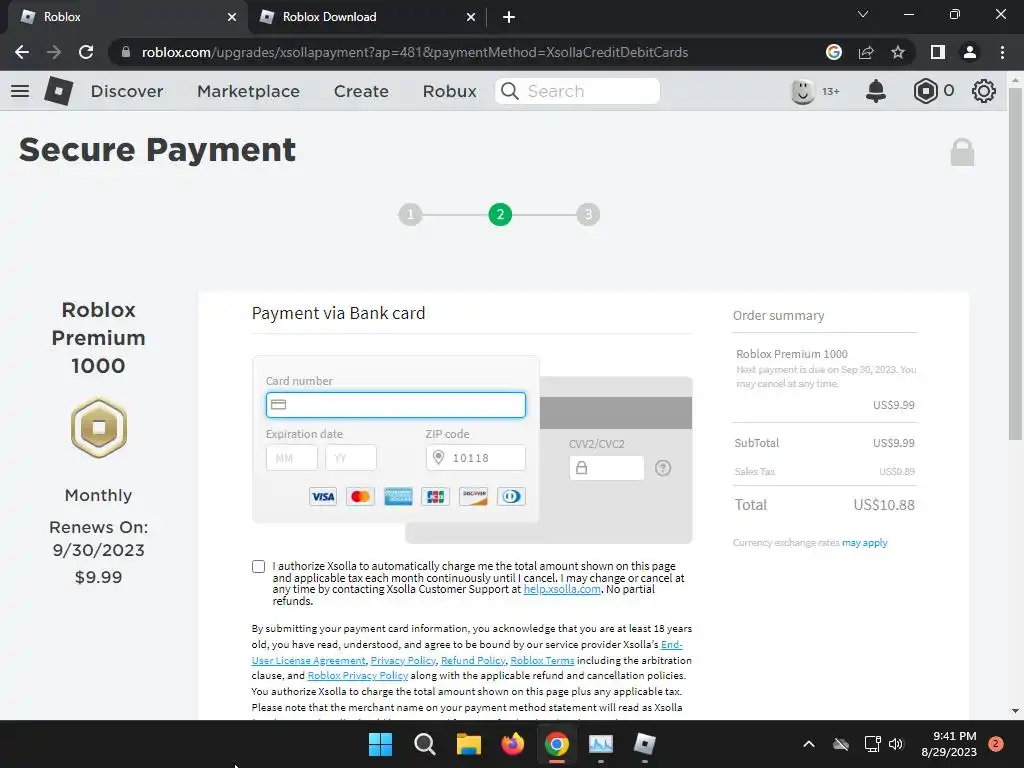Focus the MM expiration month field

[x=292, y=458]
